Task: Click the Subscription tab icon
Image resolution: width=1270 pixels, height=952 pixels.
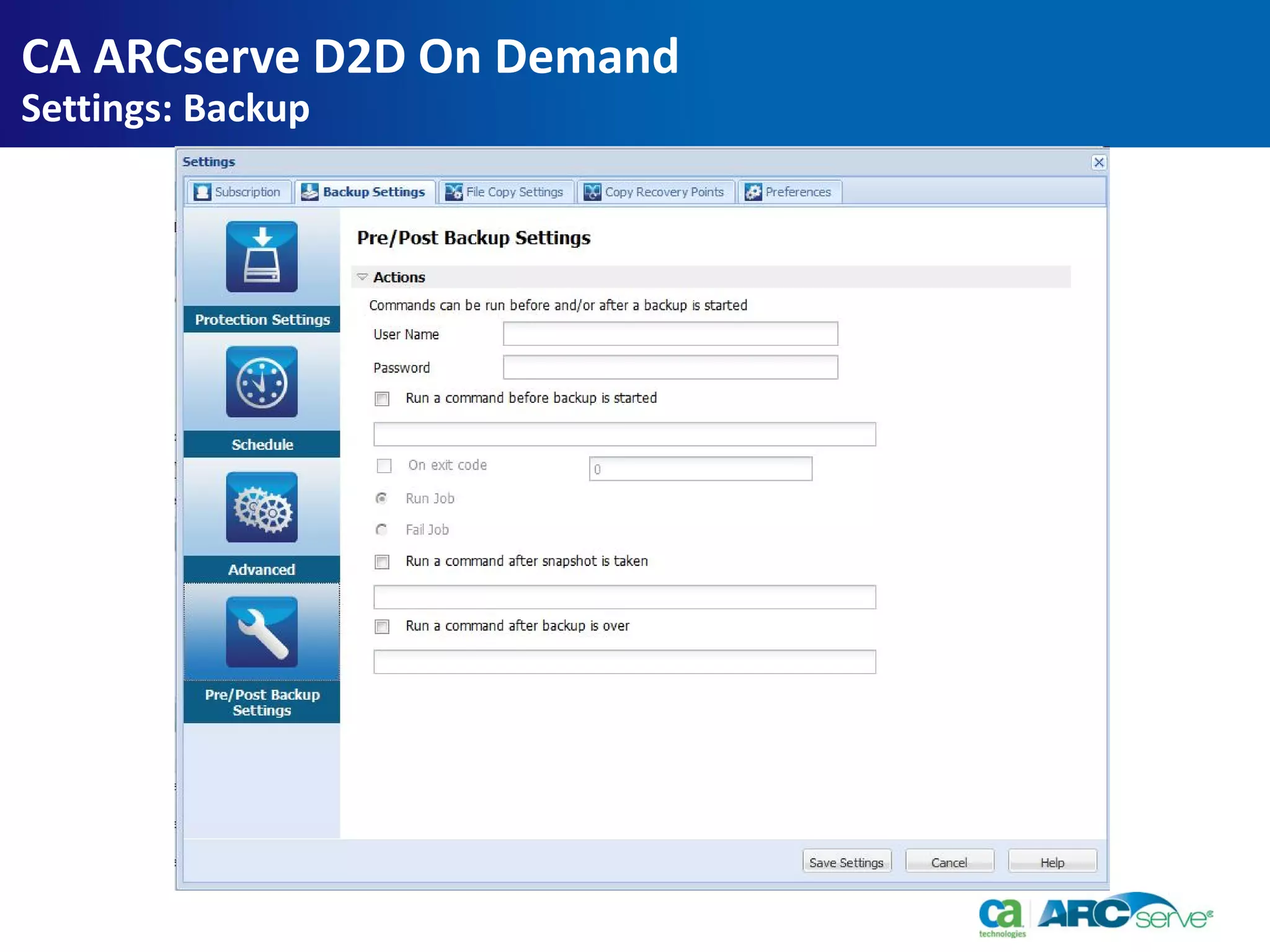Action: pos(202,192)
